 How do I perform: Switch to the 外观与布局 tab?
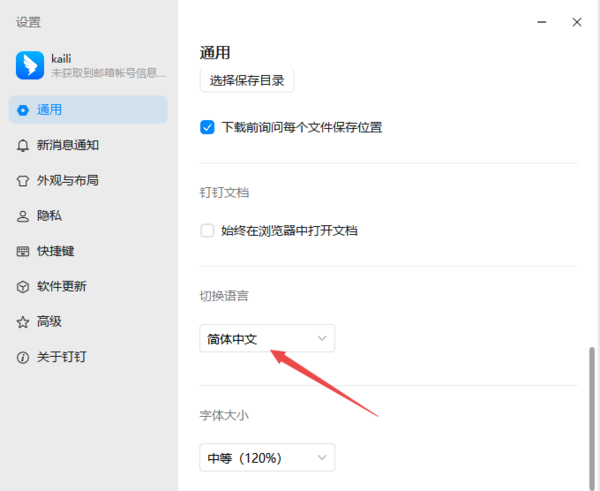click(x=68, y=181)
